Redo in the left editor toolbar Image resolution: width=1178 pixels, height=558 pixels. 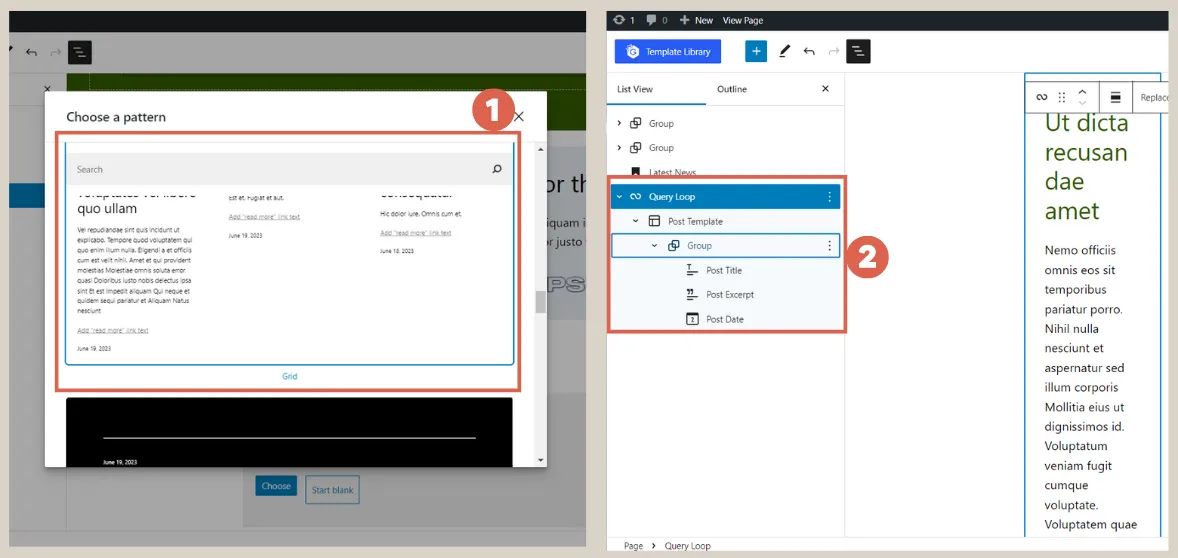coord(54,53)
